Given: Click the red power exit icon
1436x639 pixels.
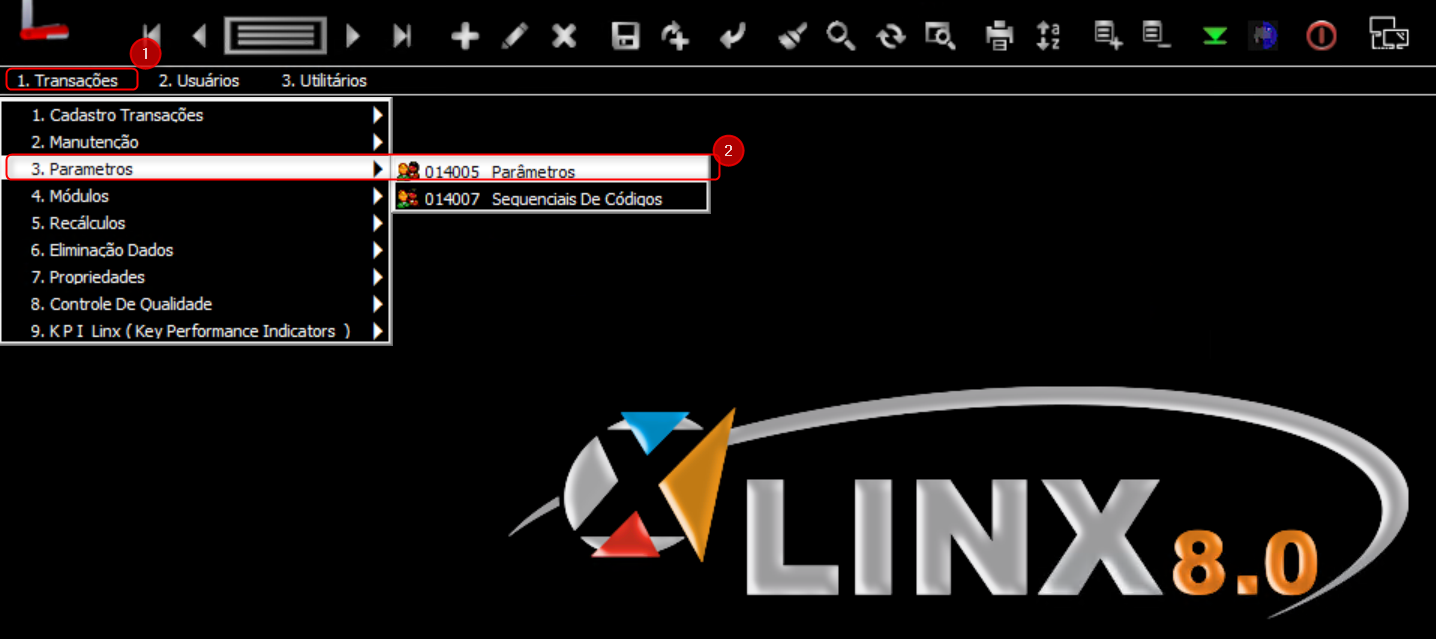Looking at the screenshot, I should 1321,37.
